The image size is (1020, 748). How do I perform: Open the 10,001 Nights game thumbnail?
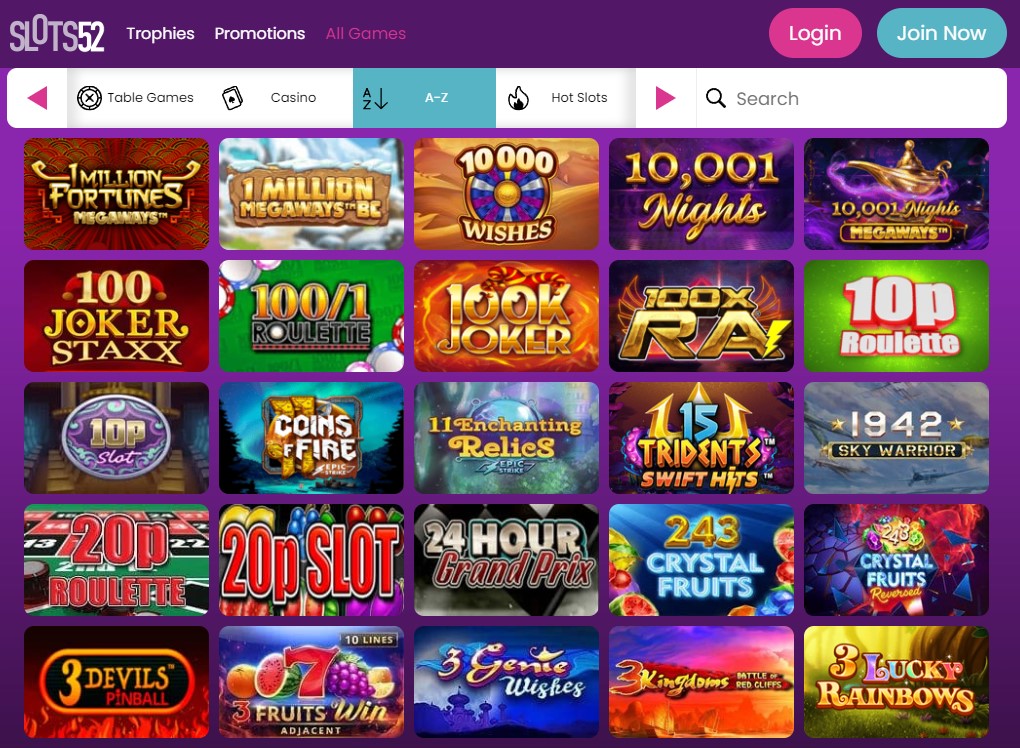701,194
